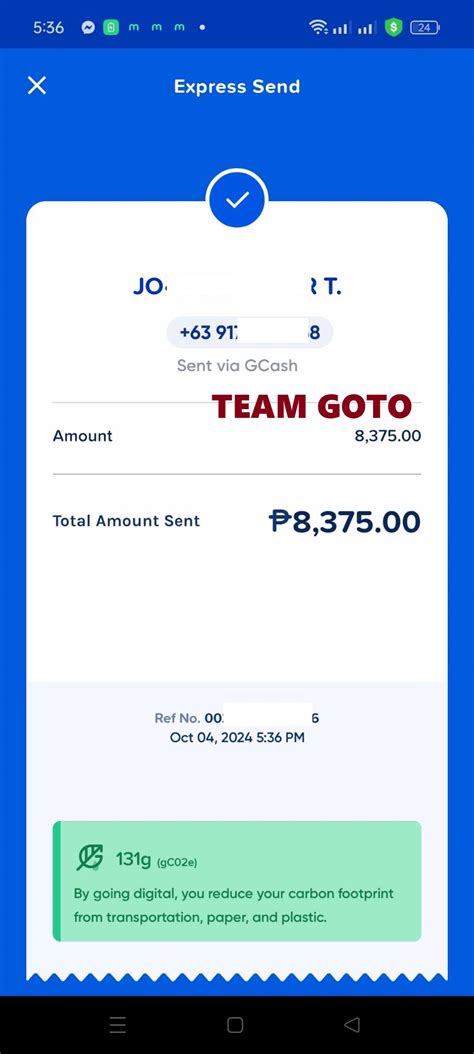Tap the battery level indicator
This screenshot has height=1054, width=474.
tap(424, 28)
